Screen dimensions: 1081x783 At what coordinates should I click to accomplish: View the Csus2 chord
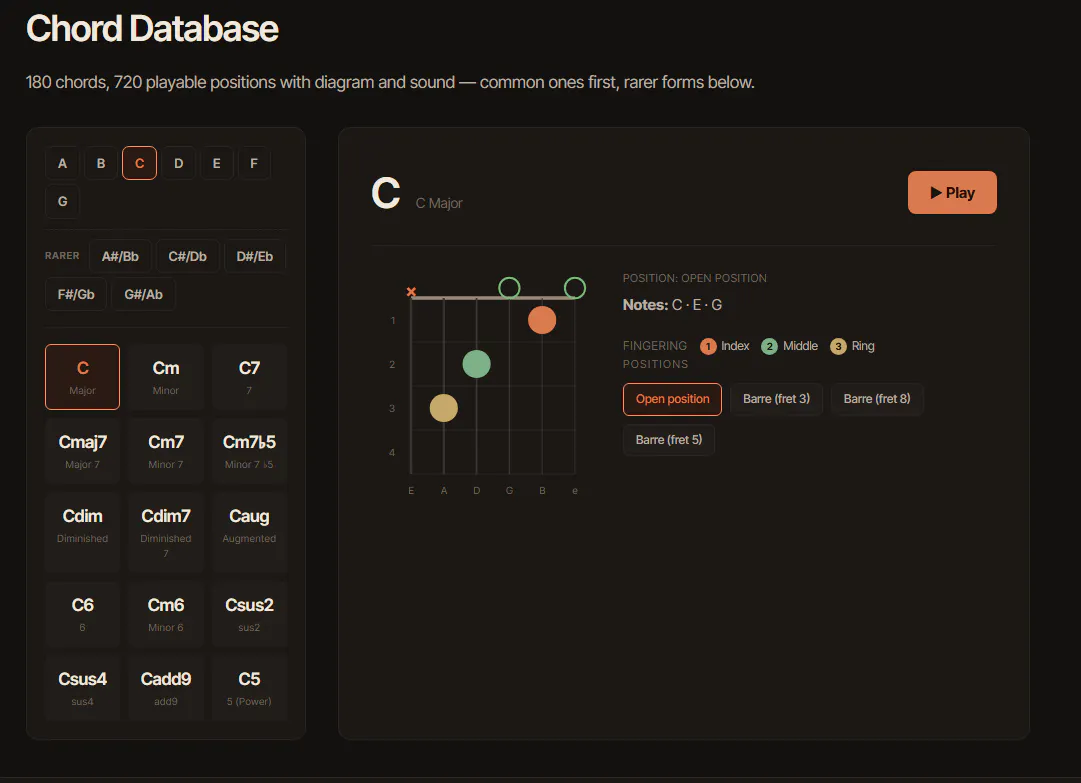[x=249, y=614]
